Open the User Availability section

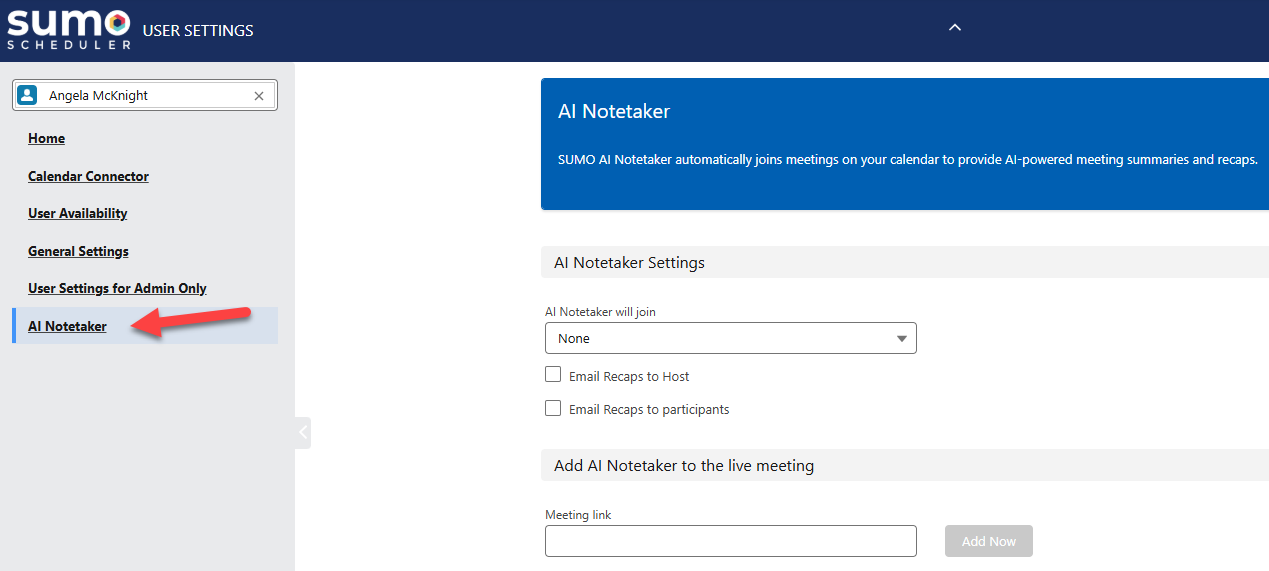point(77,213)
